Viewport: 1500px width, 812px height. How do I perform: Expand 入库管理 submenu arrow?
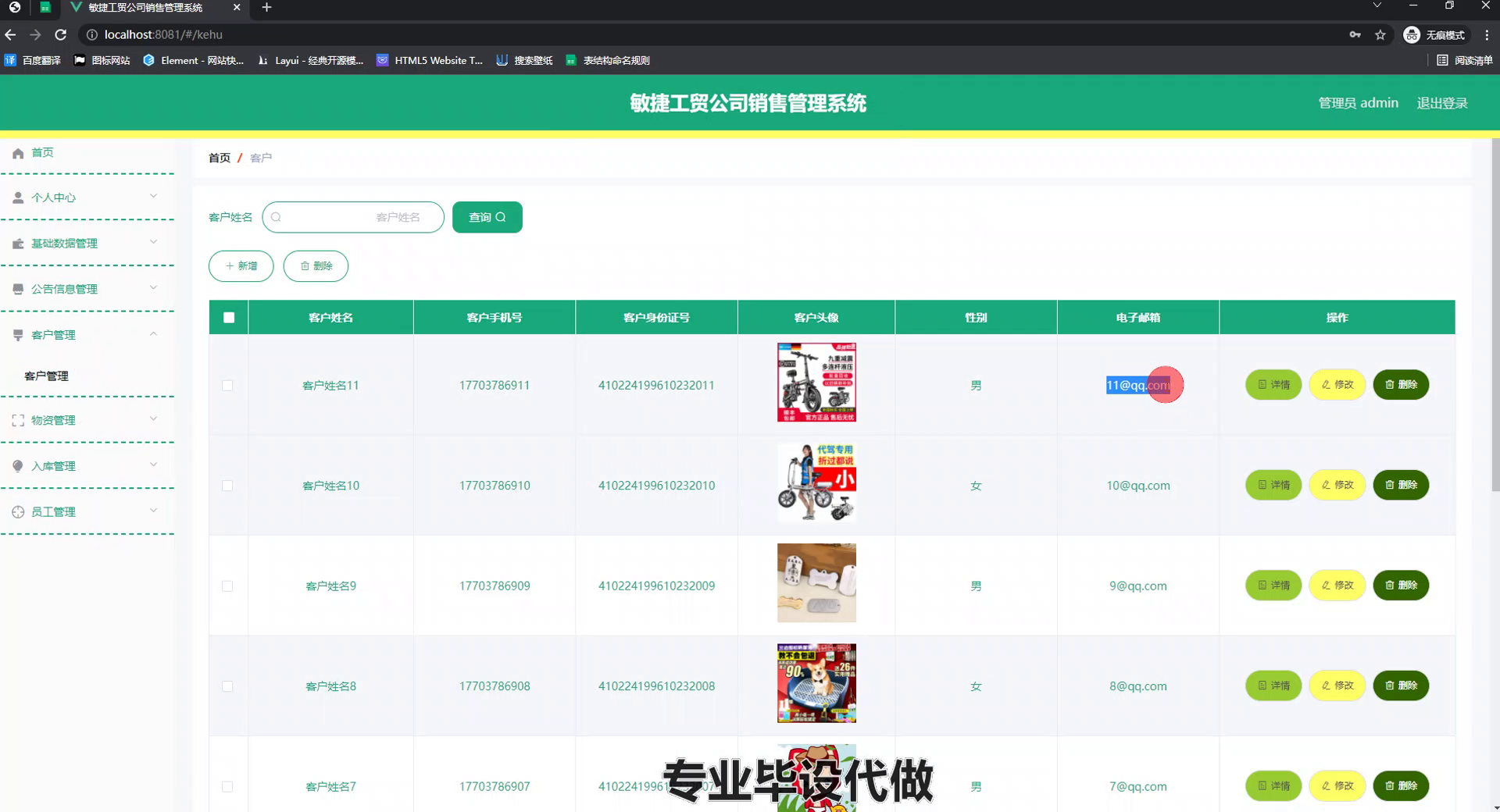coord(153,465)
